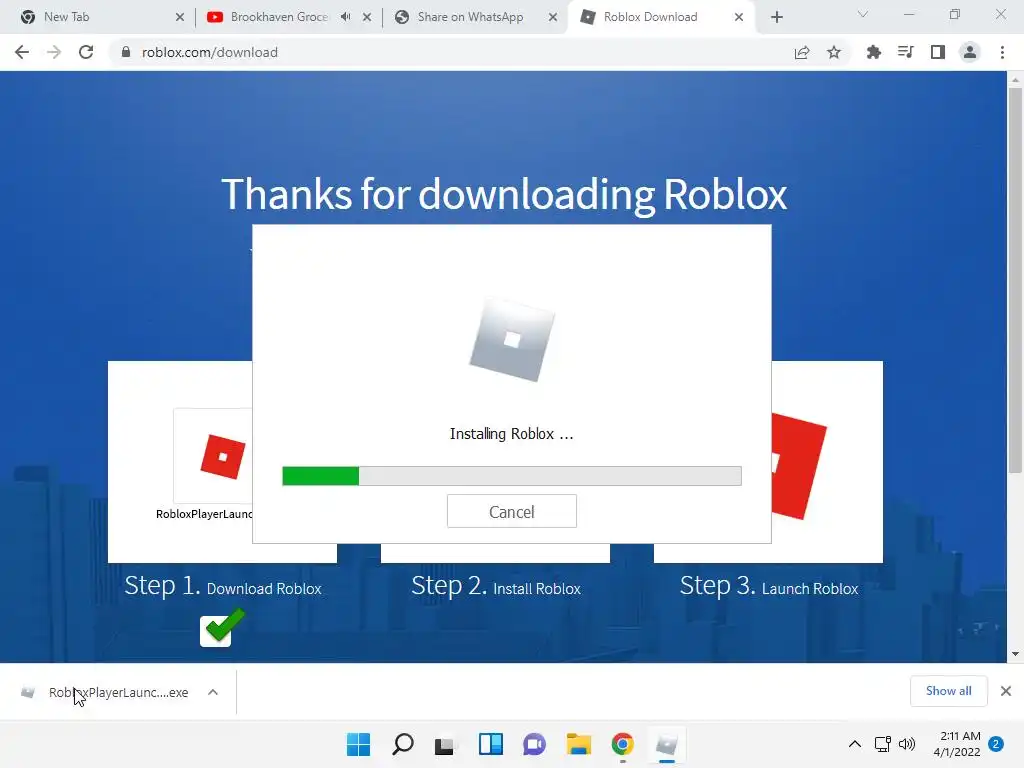Open Teams Chat on taskbar

point(534,744)
